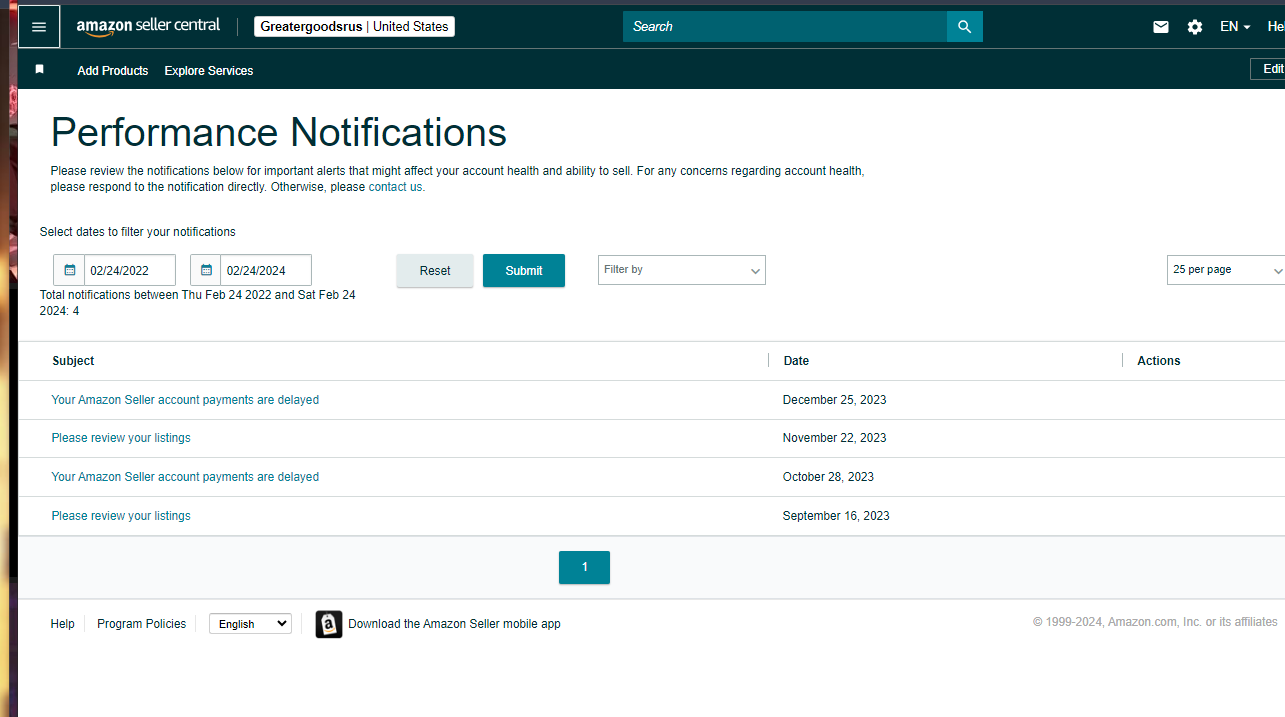This screenshot has height=717, width=1285.
Task: Open calendar for the start date
Action: pyautogui.click(x=69, y=270)
